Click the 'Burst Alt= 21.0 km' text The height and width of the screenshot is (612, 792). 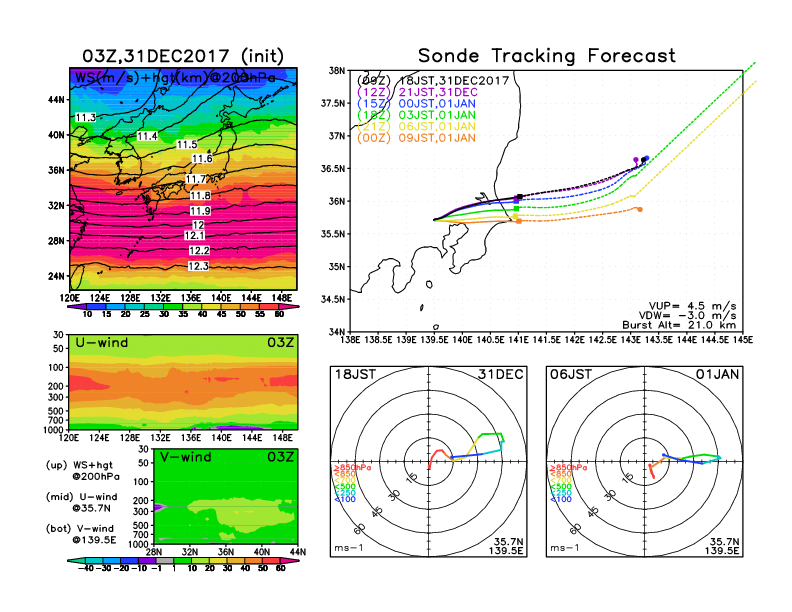coord(679,325)
